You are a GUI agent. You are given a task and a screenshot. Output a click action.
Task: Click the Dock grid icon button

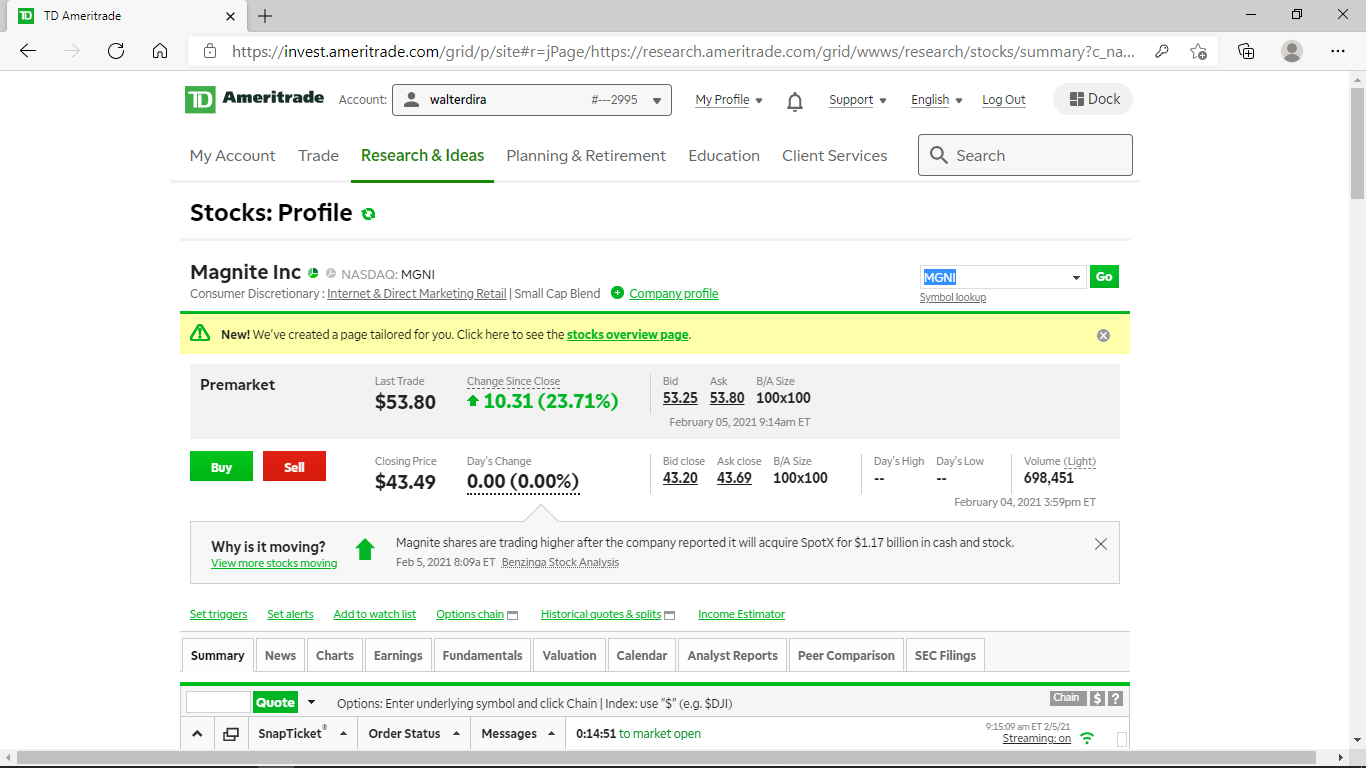1094,99
